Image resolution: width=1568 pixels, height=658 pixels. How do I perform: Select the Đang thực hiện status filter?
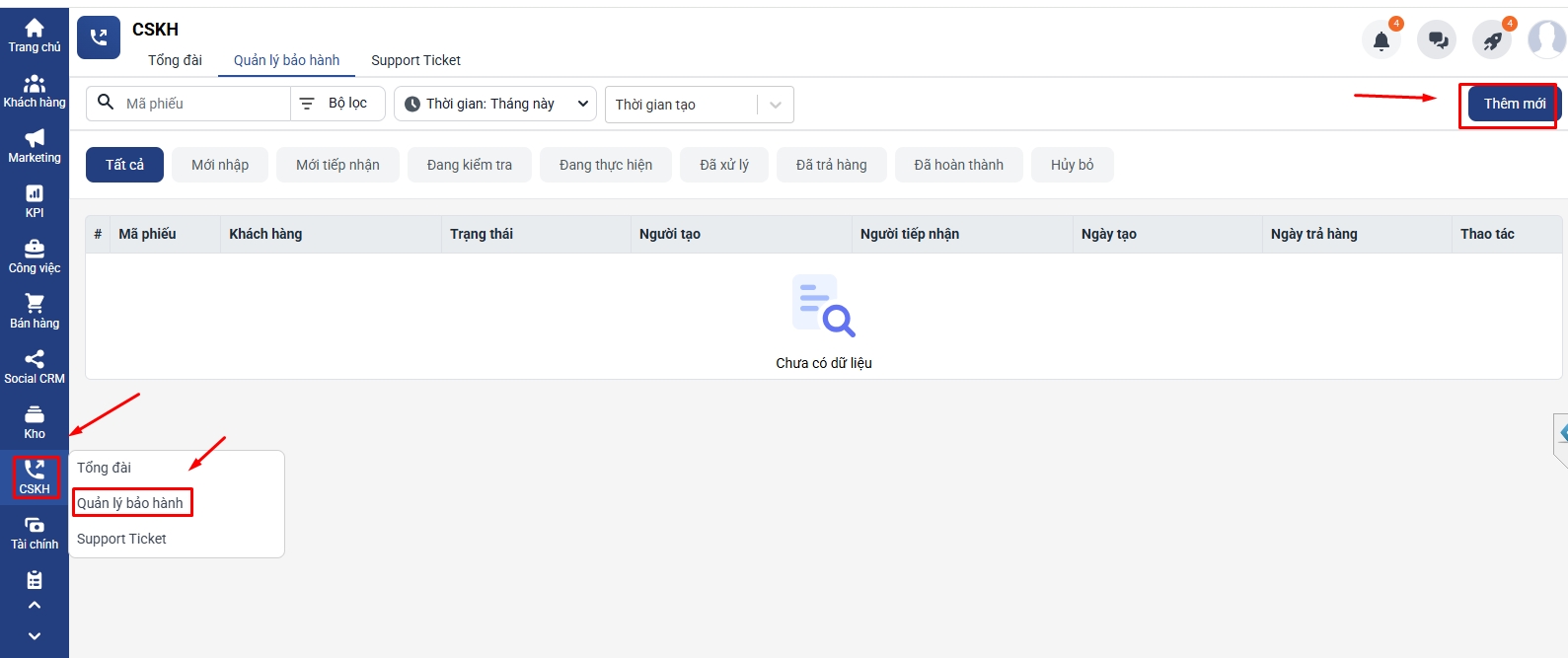click(x=606, y=165)
